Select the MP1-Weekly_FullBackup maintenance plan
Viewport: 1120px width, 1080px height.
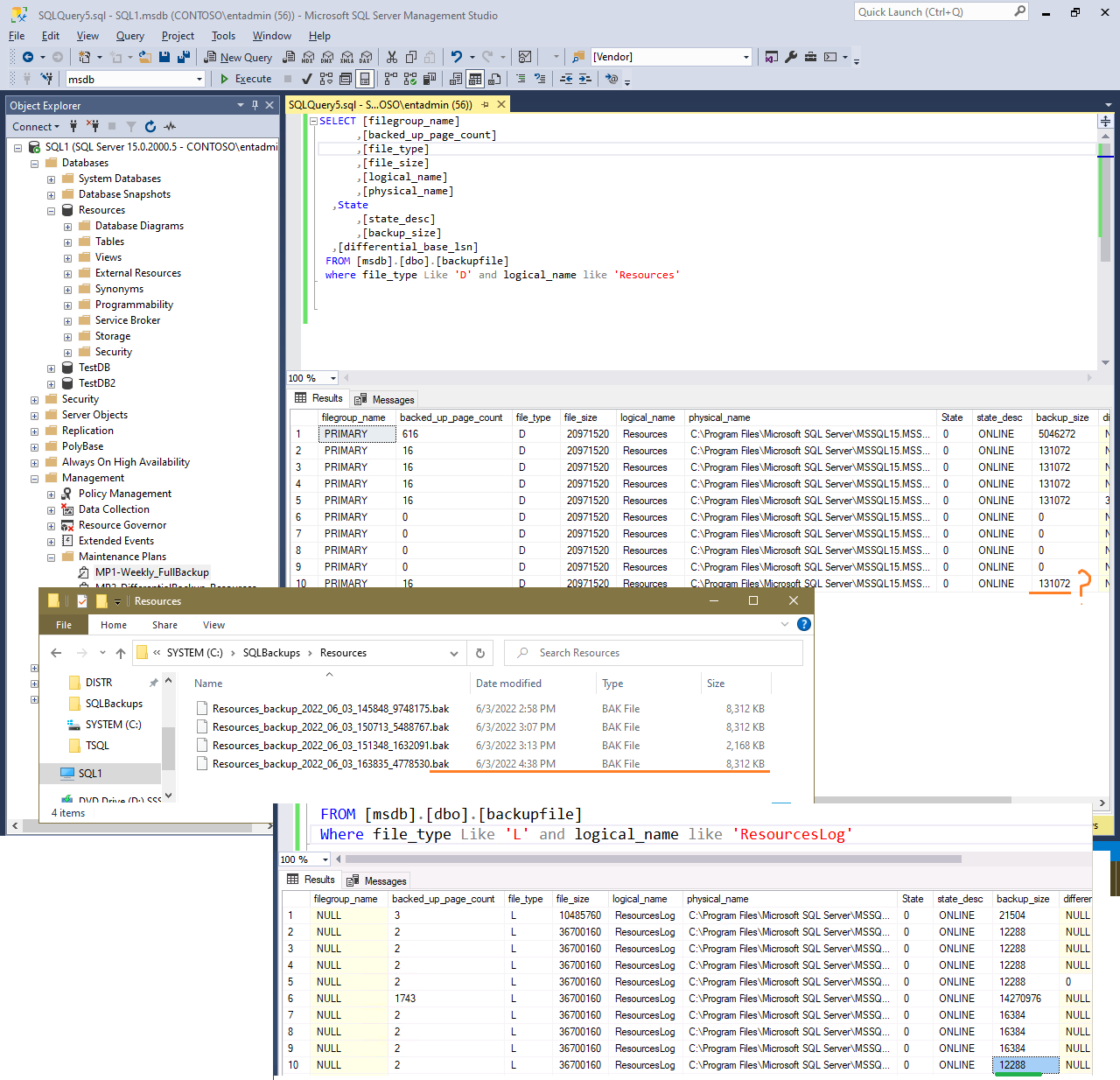click(x=151, y=572)
